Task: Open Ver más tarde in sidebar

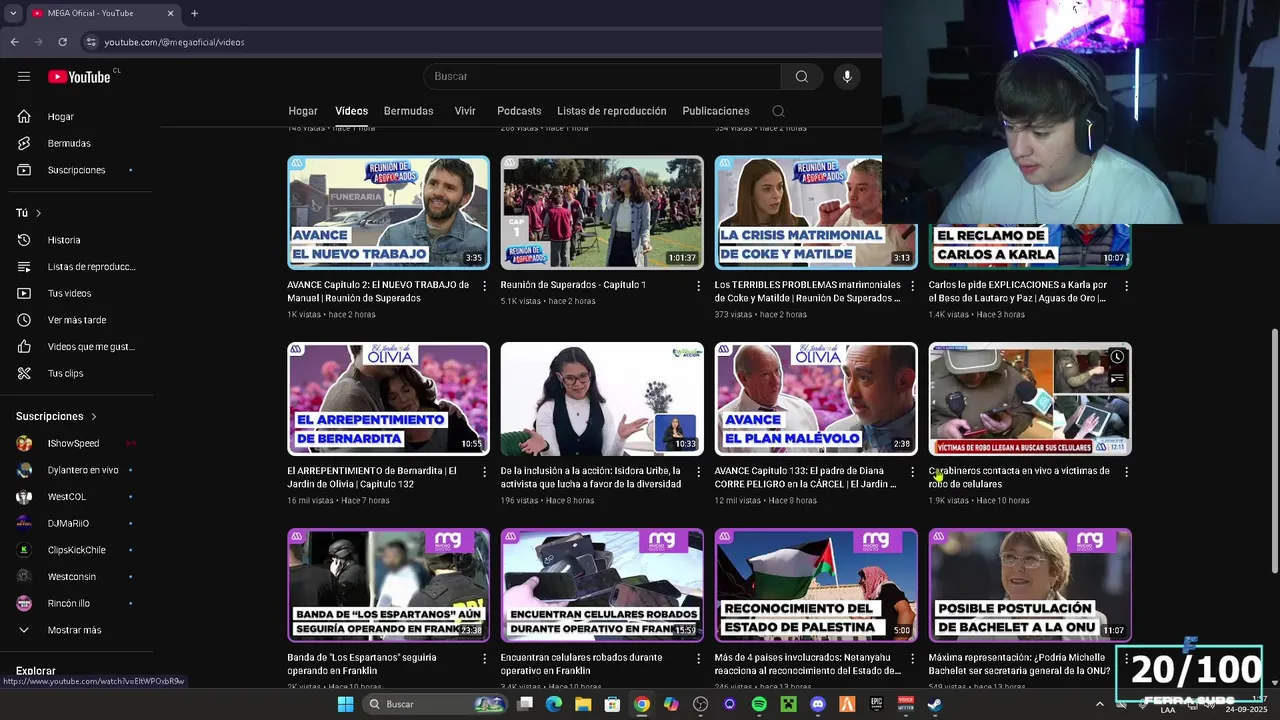Action: coord(78,320)
